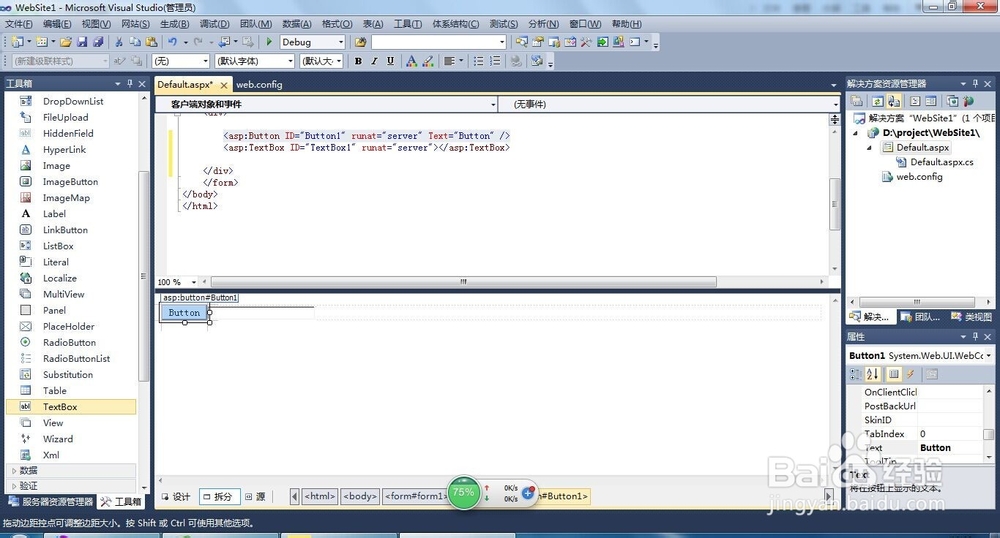Click the Refresh icon in Solution Explorer

point(878,101)
